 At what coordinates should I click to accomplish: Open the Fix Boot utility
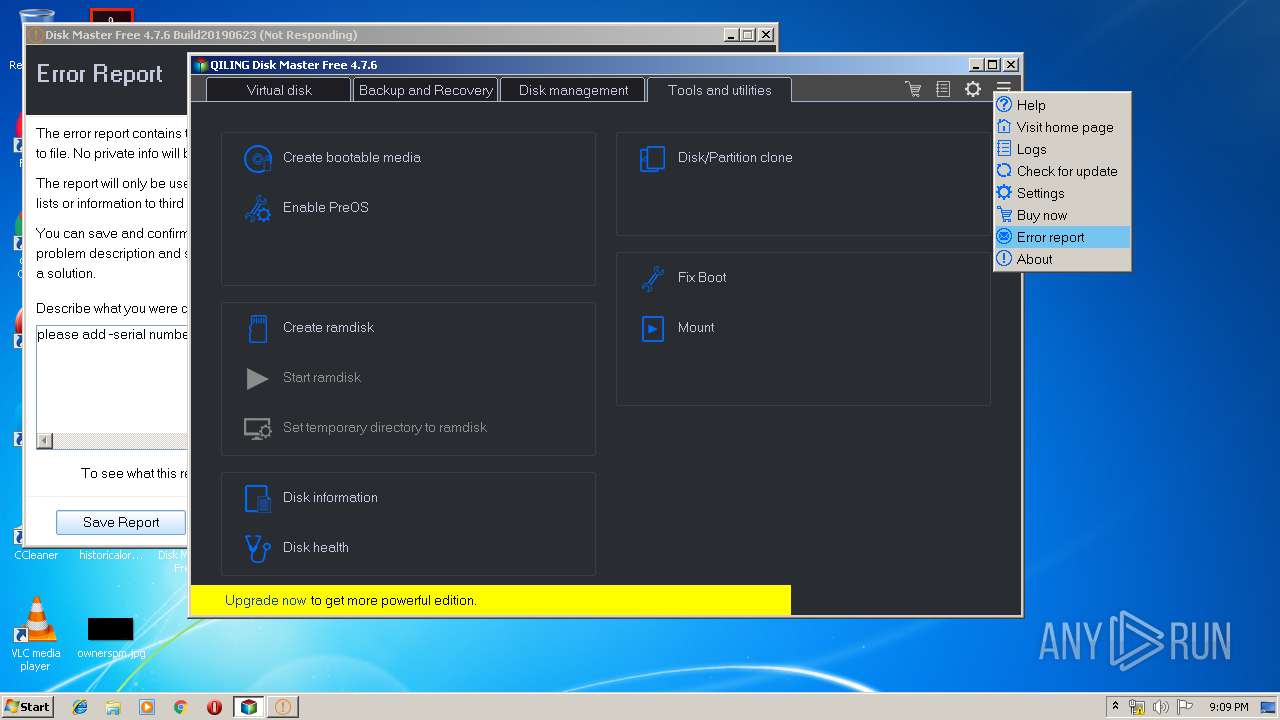click(x=683, y=278)
